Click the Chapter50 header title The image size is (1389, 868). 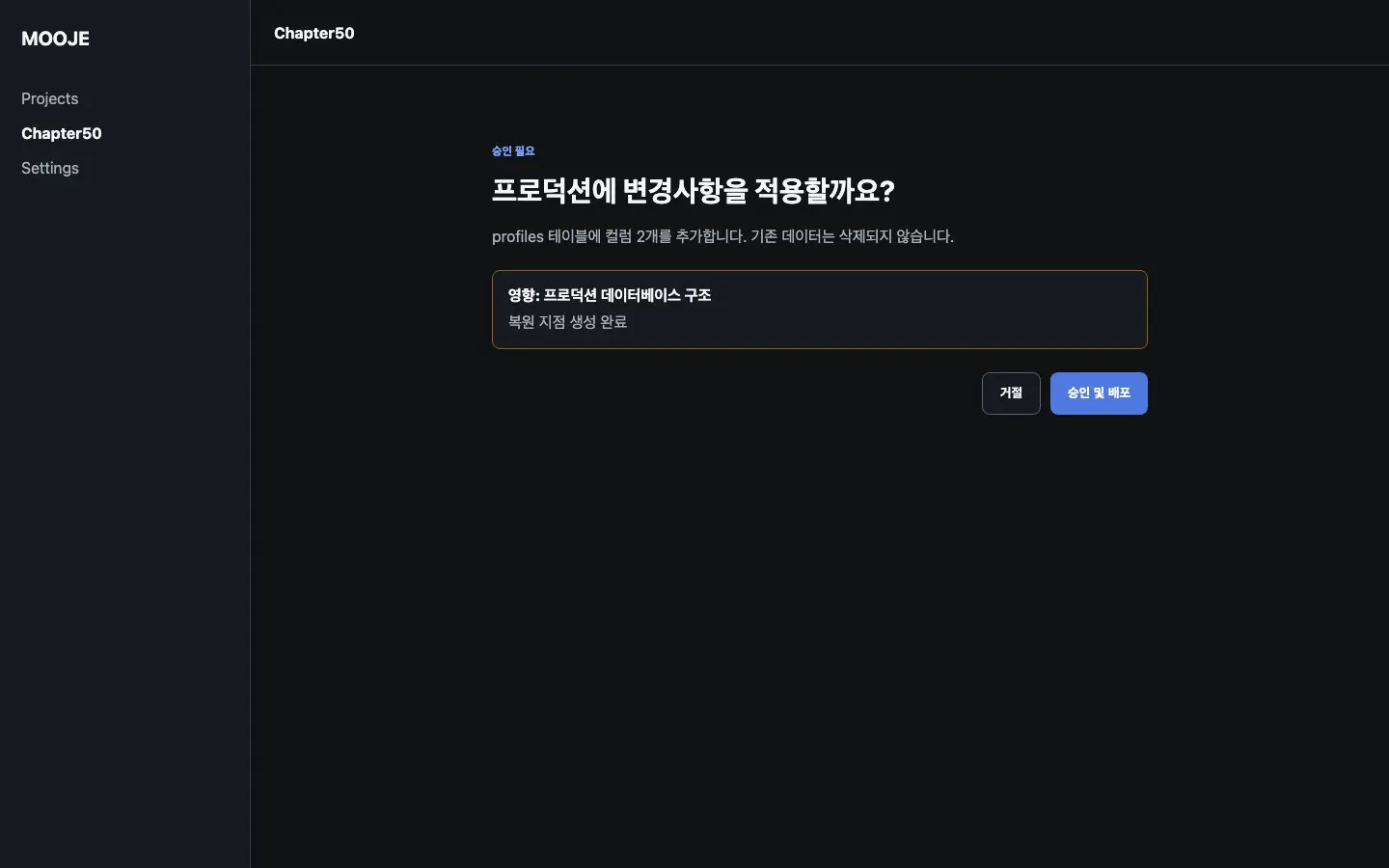click(314, 33)
